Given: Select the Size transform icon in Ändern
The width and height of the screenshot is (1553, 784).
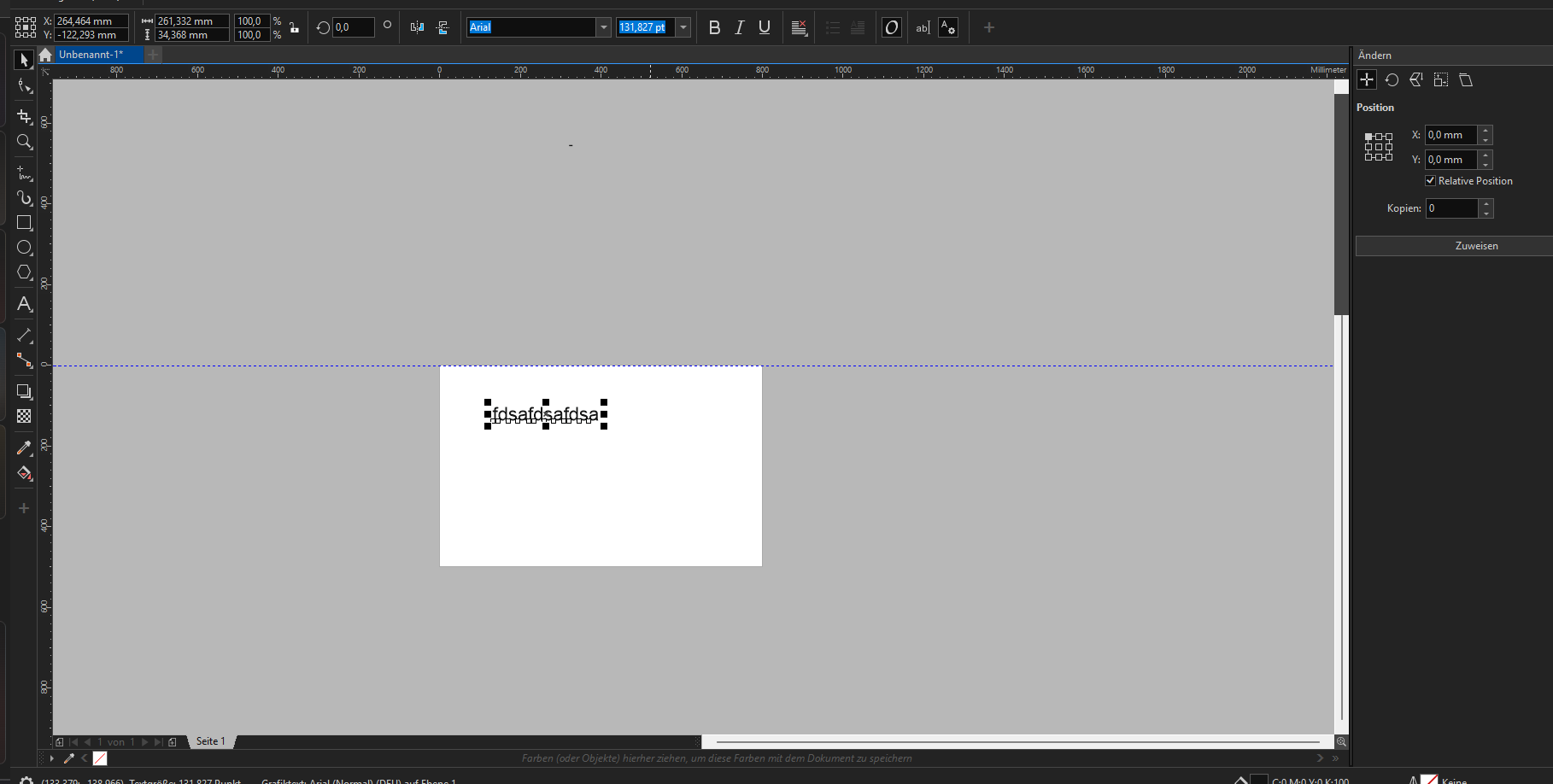Looking at the screenshot, I should (1441, 79).
